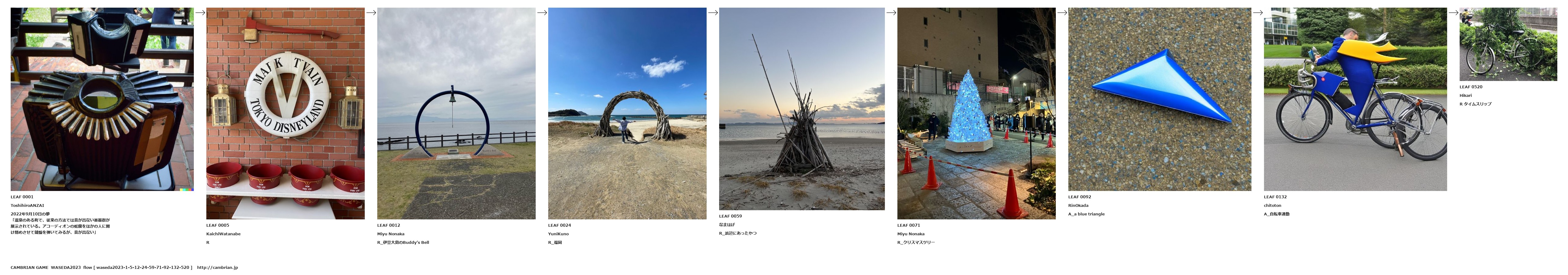The width and height of the screenshot is (1568, 275).
Task: Click the arrow before the blue triangle image
Action: 1062,12
